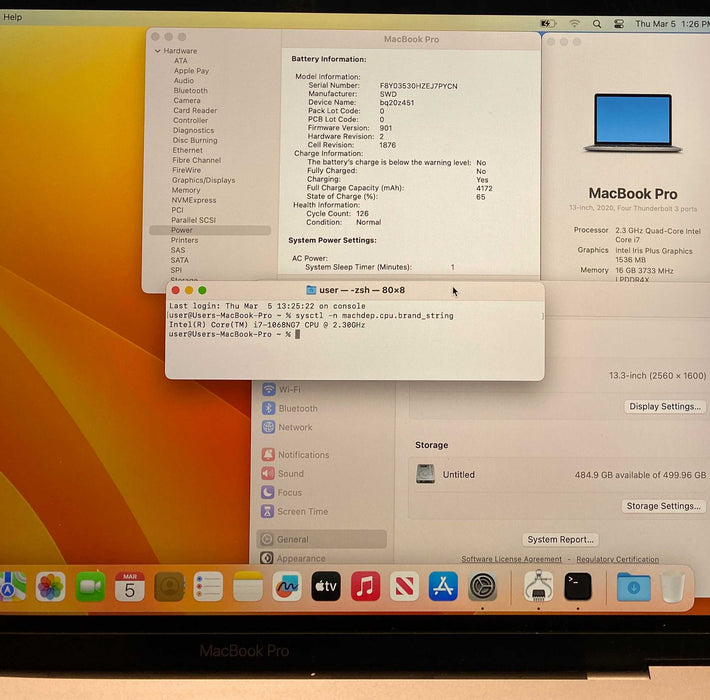Select SAS in hardware list
Viewport: 710px width, 700px height.
click(178, 250)
